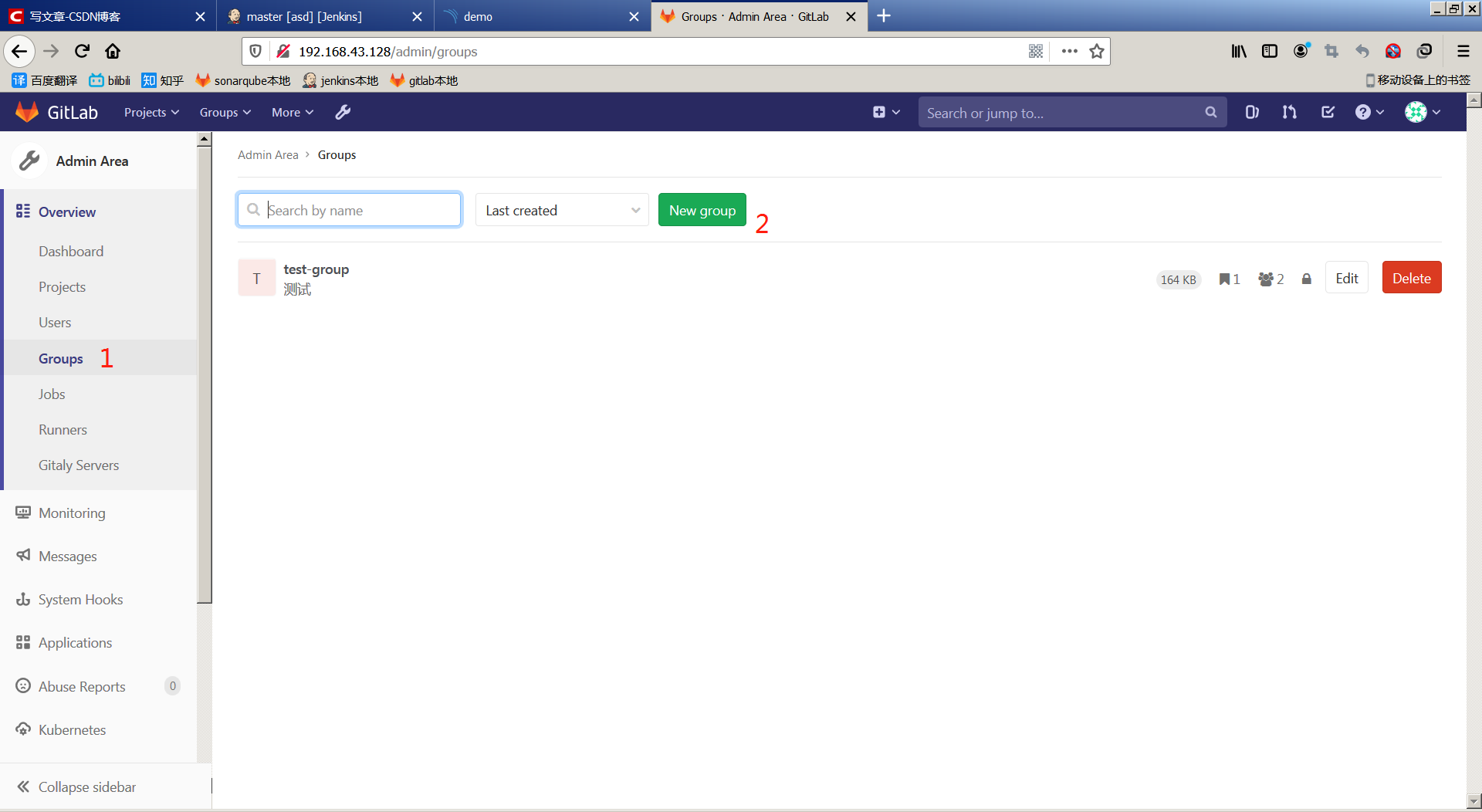Image resolution: width=1482 pixels, height=812 pixels.
Task: Open the todos checkmark icon
Action: (x=1327, y=112)
